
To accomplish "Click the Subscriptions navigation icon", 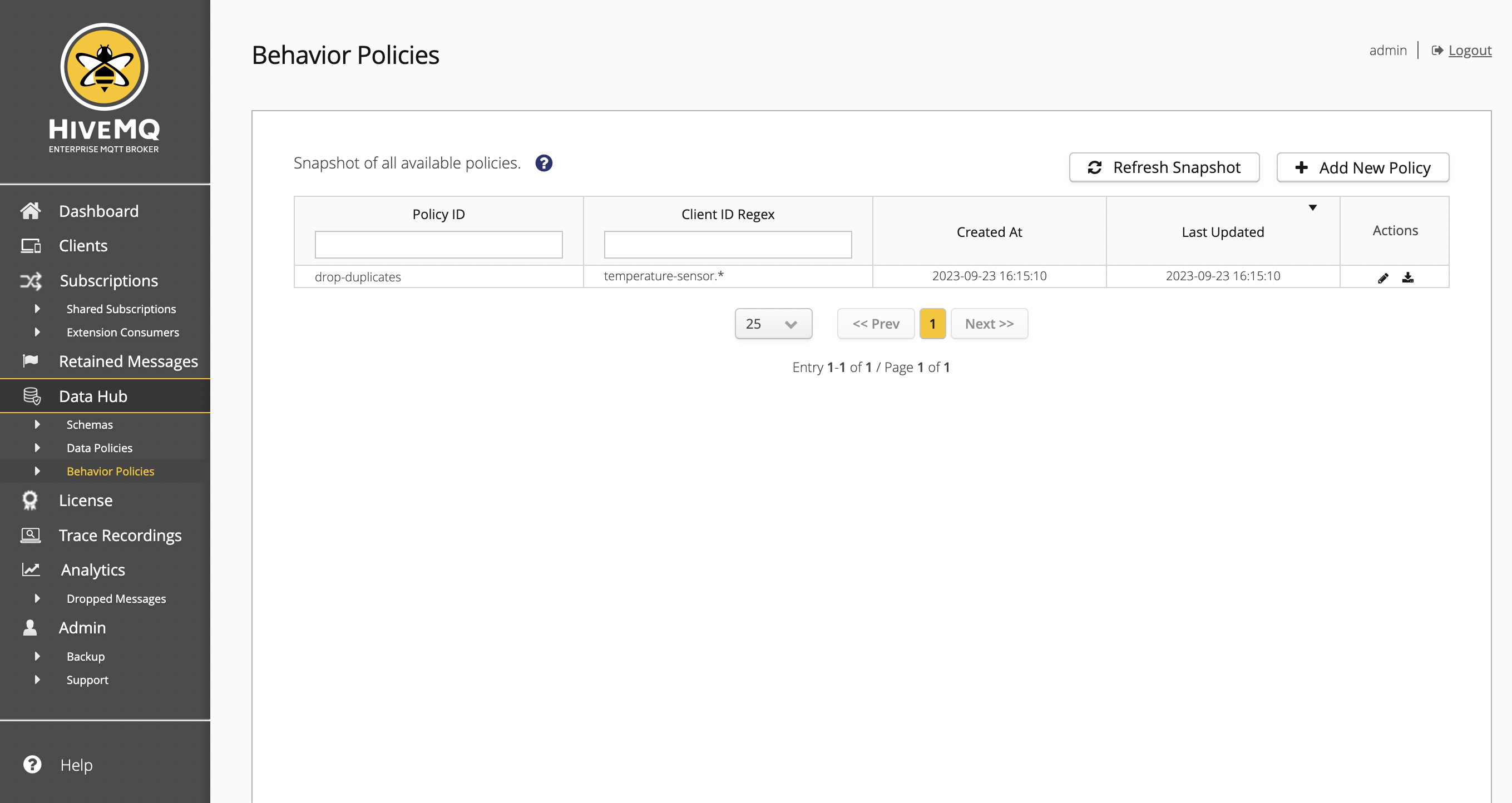I will coord(29,280).
